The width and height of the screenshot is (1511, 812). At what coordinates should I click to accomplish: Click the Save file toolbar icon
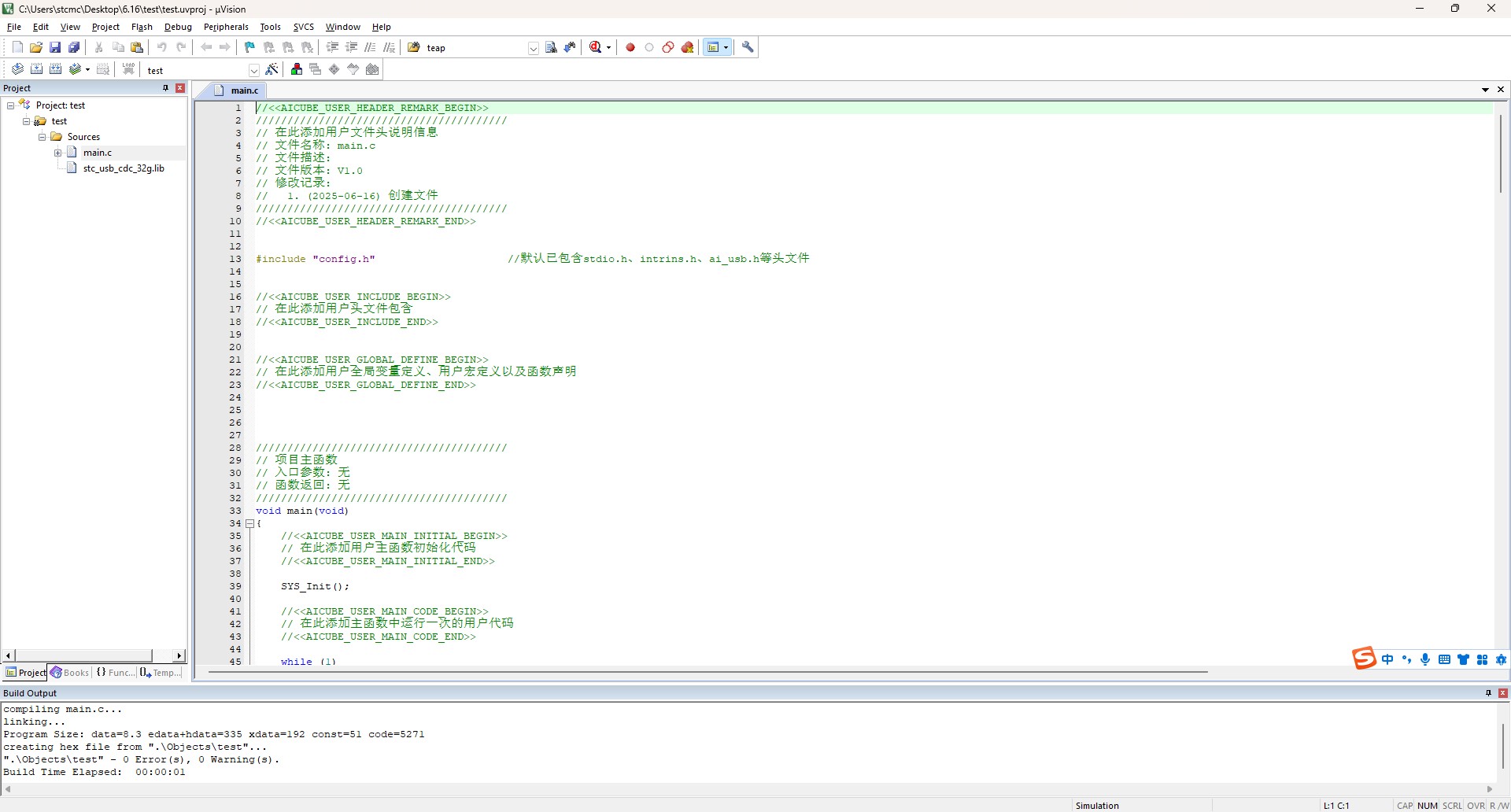pos(55,48)
